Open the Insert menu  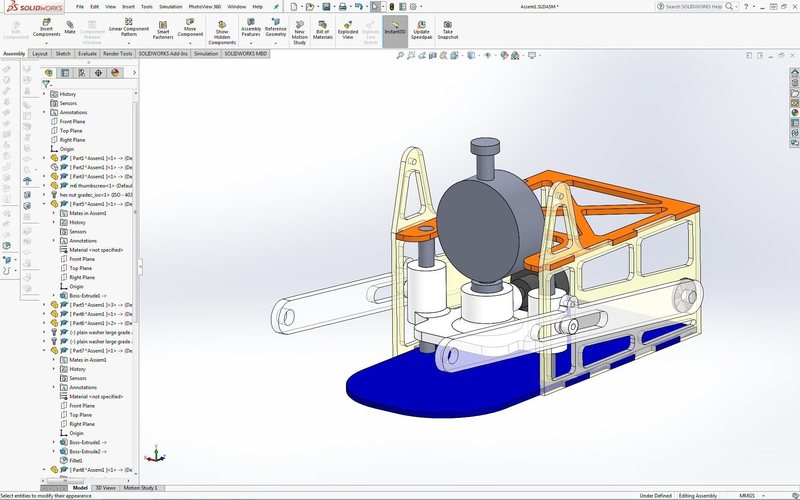pyautogui.click(x=129, y=7)
